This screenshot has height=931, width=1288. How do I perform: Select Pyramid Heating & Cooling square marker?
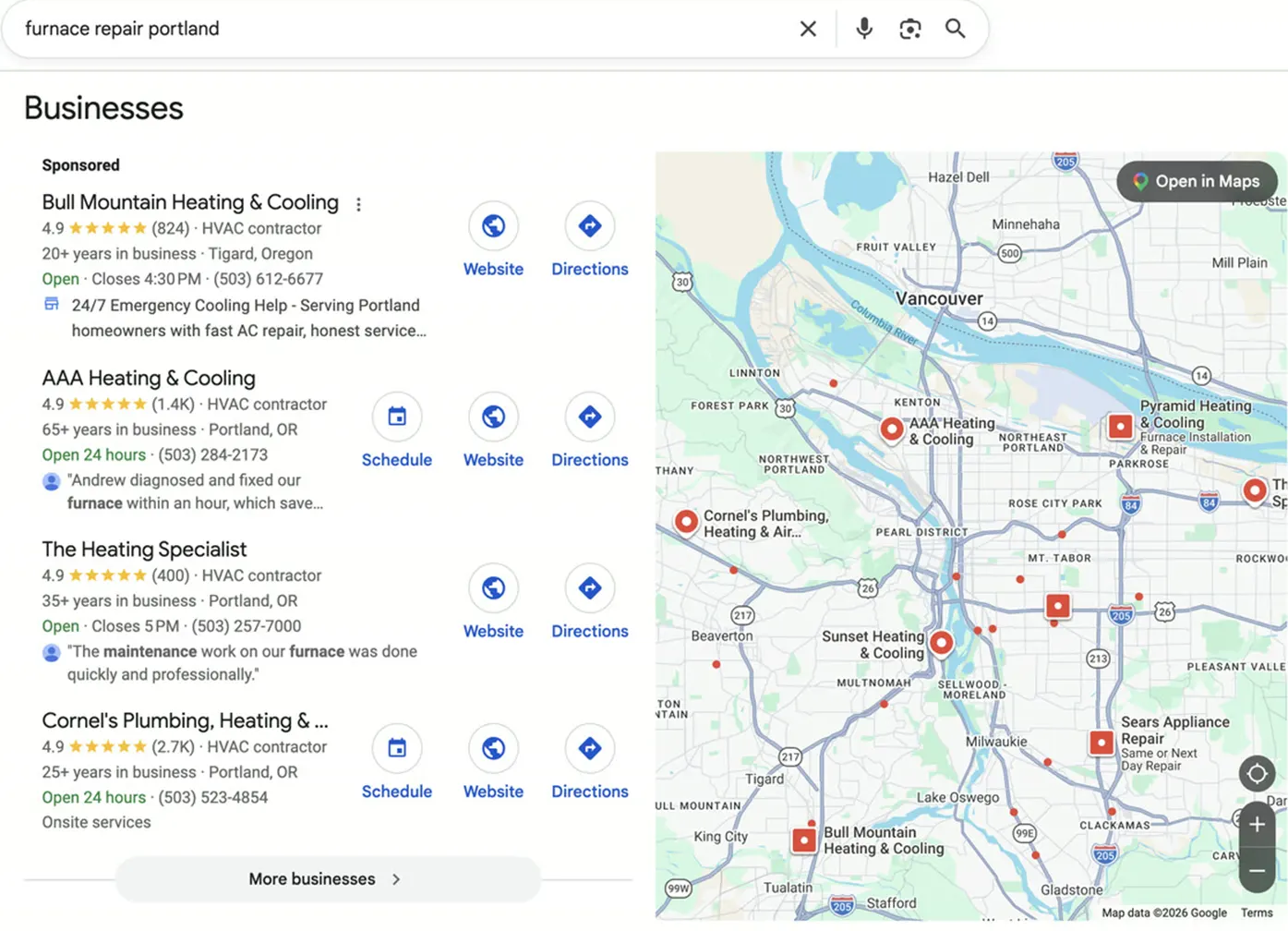(1120, 427)
